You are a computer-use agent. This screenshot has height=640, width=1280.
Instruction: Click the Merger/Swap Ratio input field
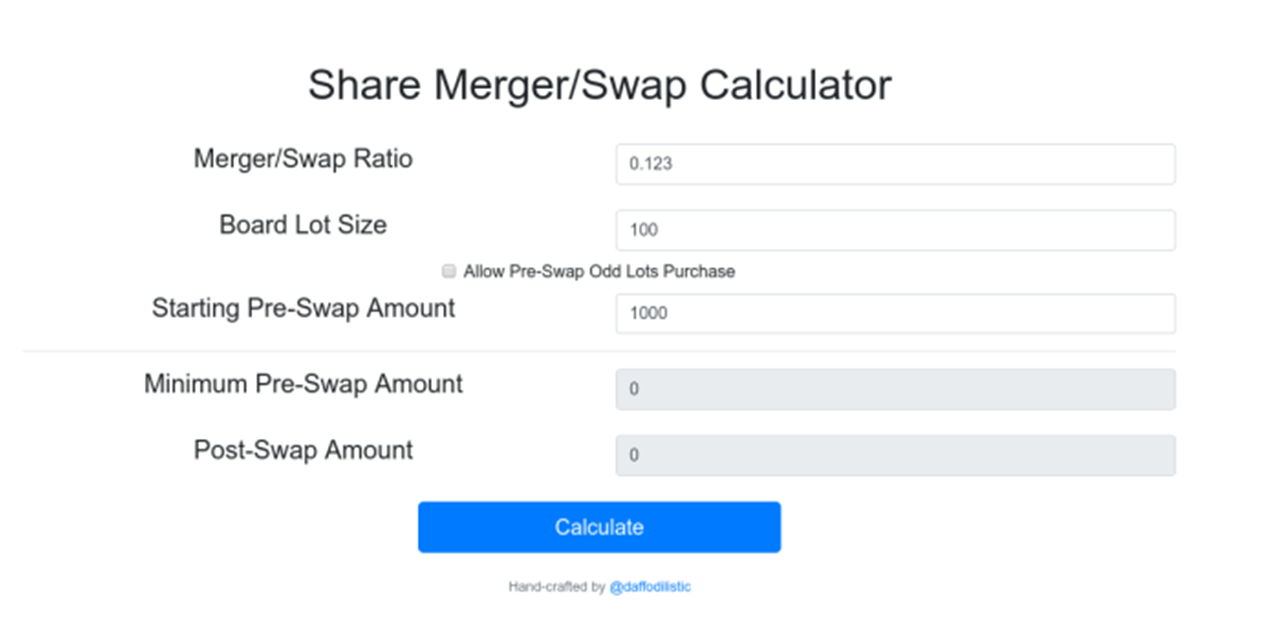point(895,164)
